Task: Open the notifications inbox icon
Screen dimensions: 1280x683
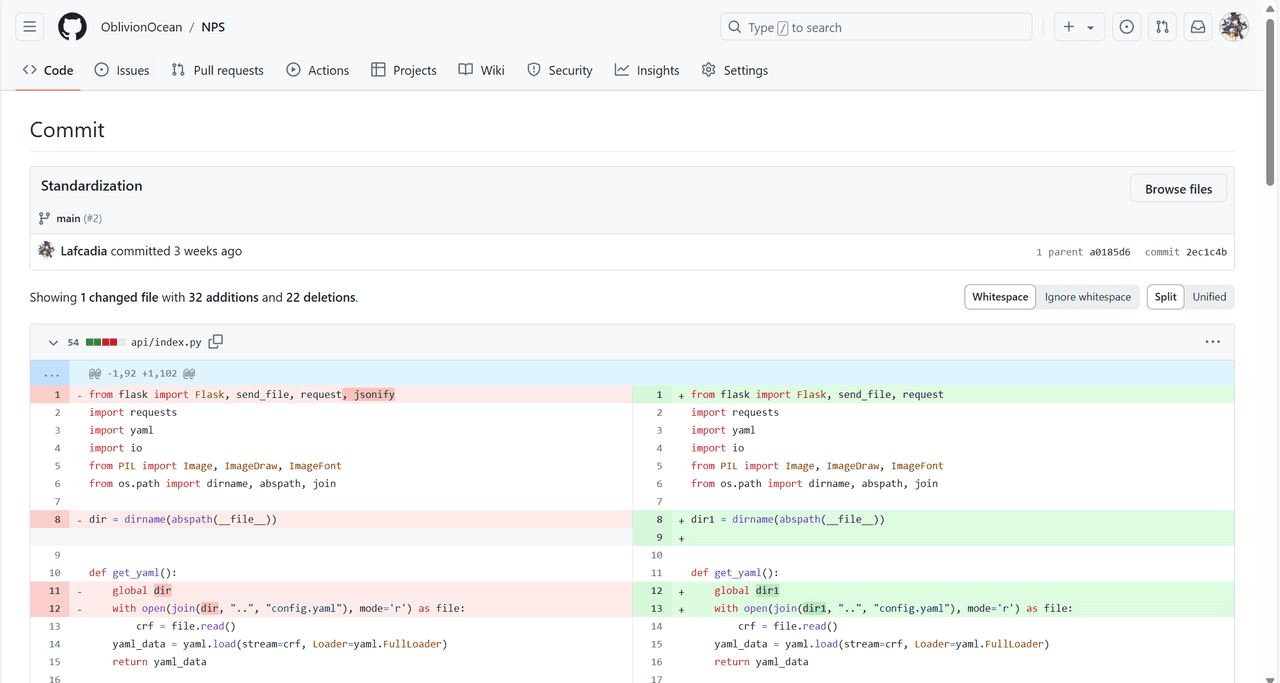Action: point(1197,27)
